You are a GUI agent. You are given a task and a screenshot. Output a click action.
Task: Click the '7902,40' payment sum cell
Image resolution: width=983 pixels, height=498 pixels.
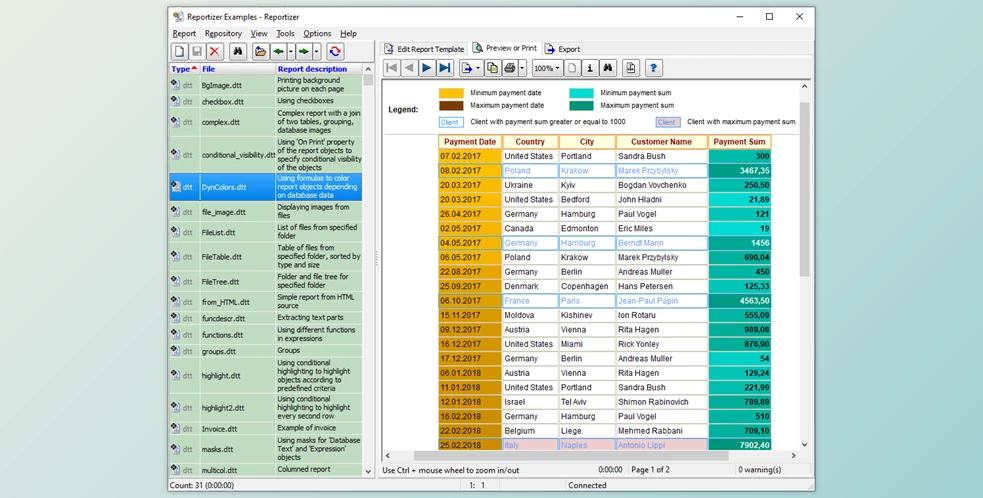click(x=740, y=445)
